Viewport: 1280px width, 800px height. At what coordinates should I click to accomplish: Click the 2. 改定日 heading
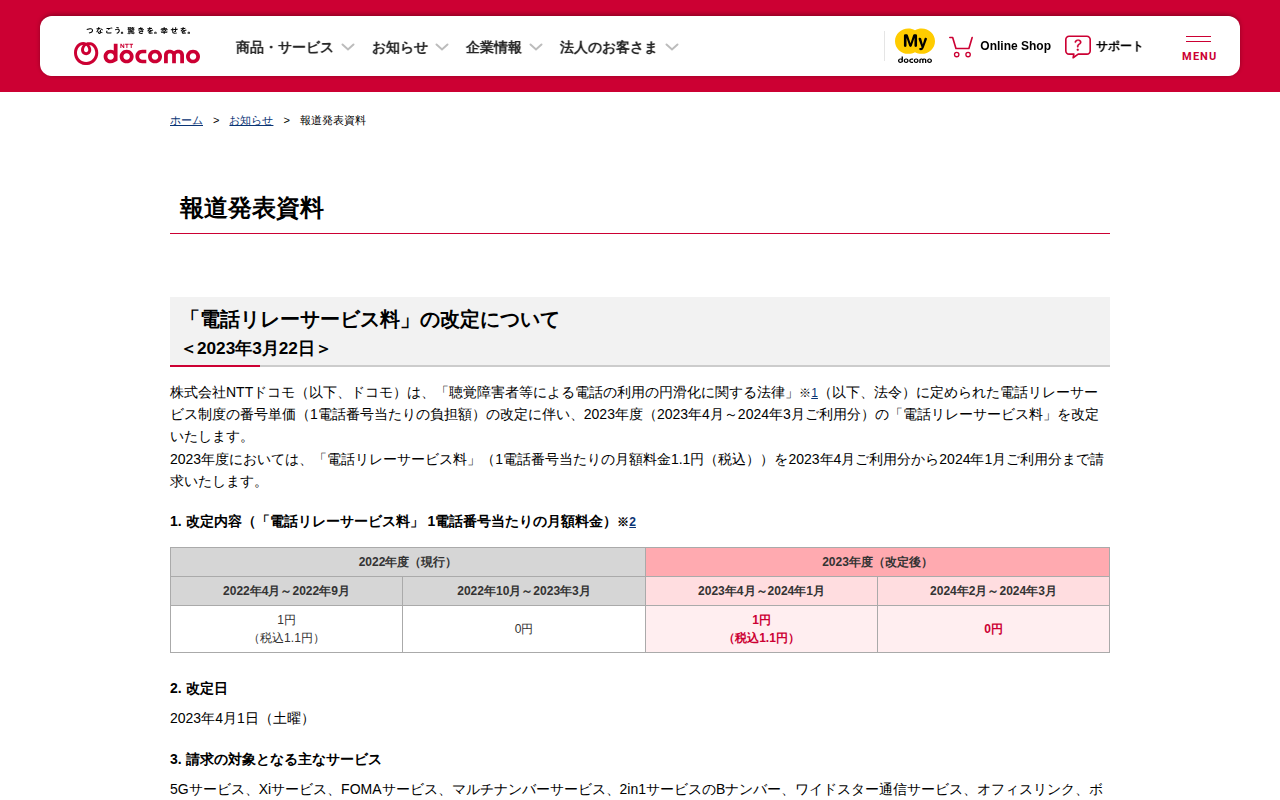point(199,689)
